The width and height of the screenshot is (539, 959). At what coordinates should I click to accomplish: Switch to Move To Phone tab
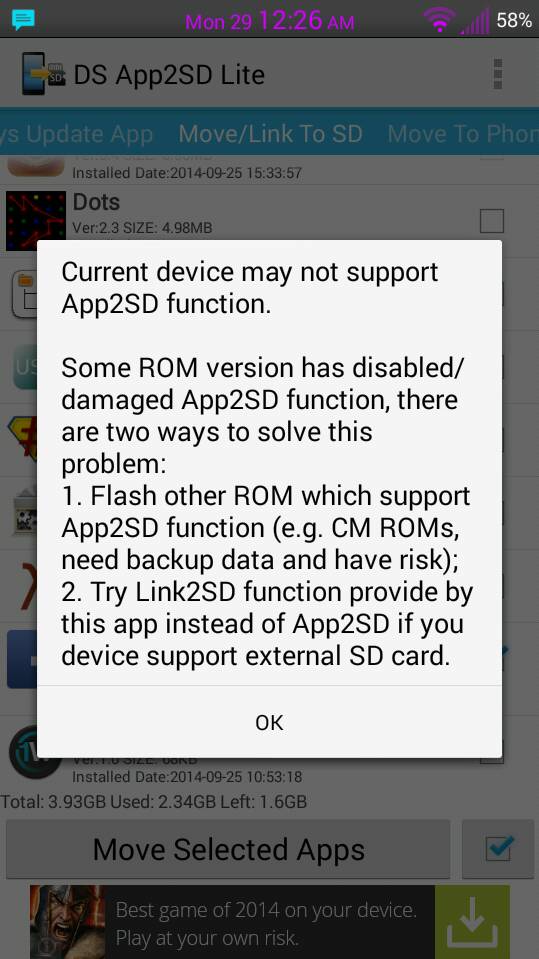click(463, 134)
